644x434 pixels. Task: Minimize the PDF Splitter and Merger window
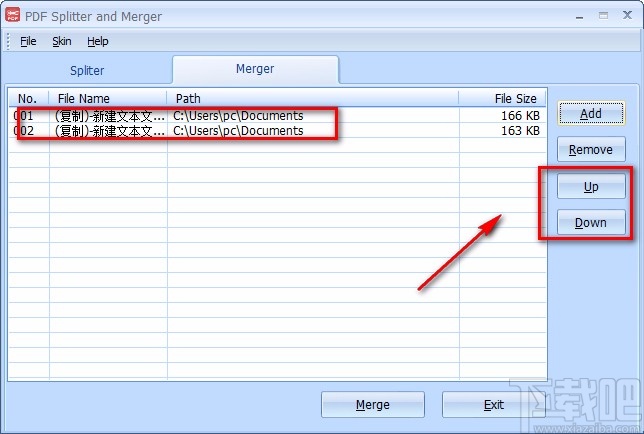pos(580,16)
